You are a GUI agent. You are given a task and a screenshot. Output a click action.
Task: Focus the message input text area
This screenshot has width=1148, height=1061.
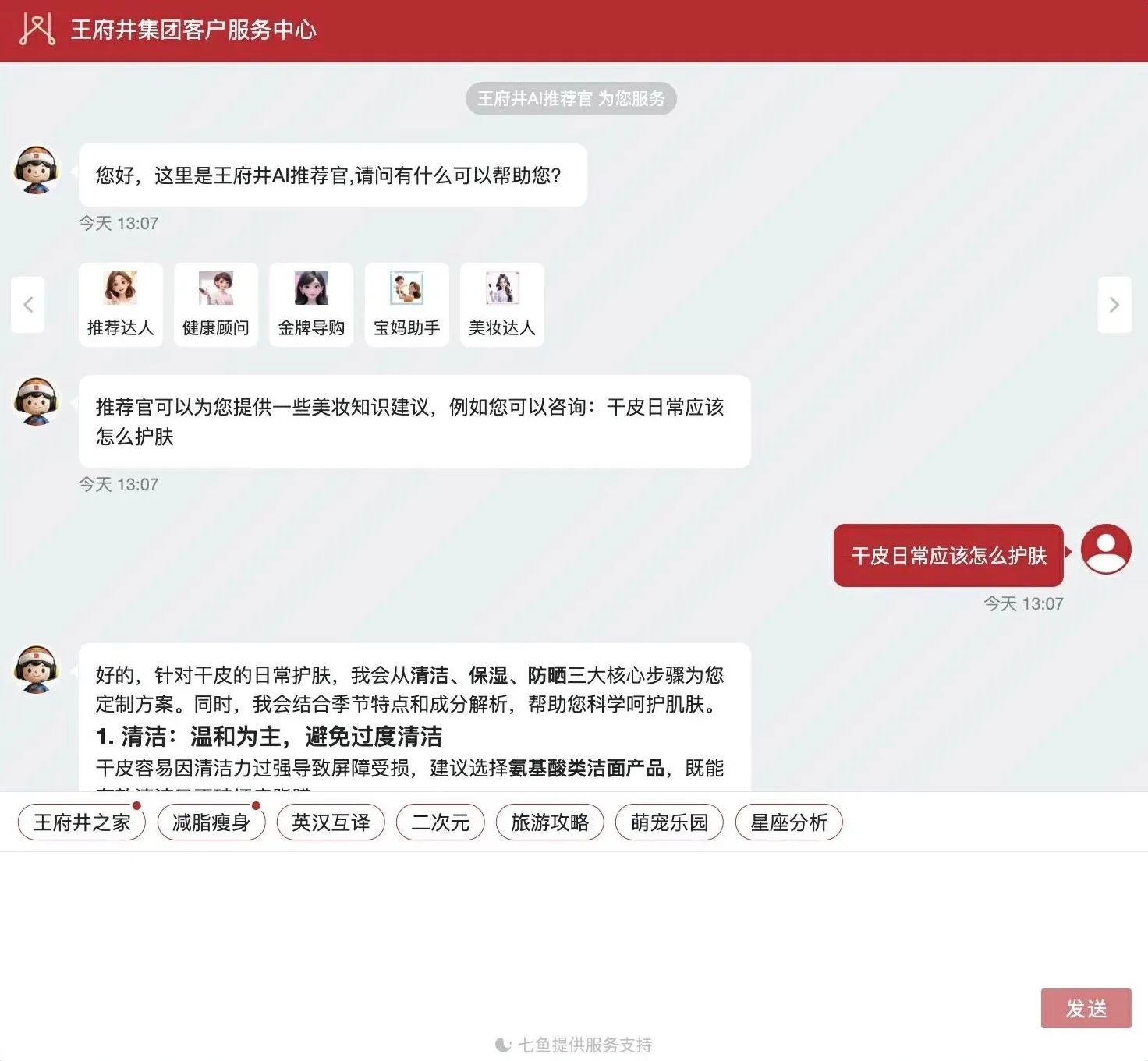click(x=574, y=920)
